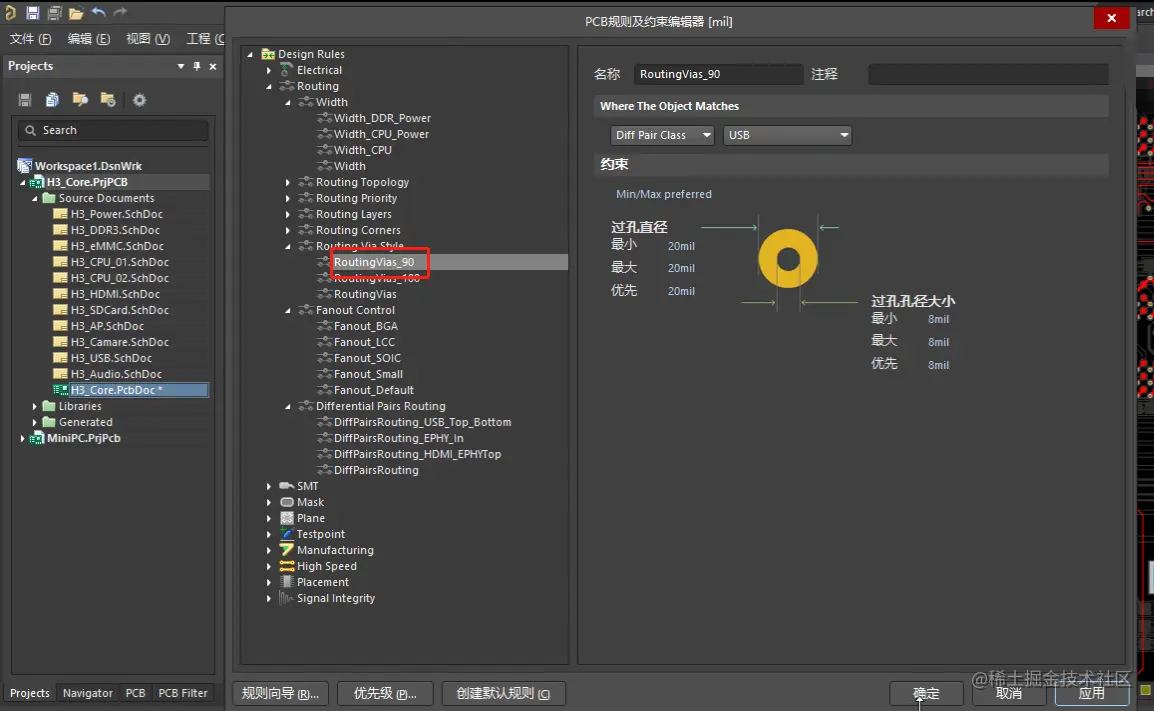Viewport: 1154px width, 711px height.
Task: Collapse the Source Documents folder
Action: coord(35,198)
